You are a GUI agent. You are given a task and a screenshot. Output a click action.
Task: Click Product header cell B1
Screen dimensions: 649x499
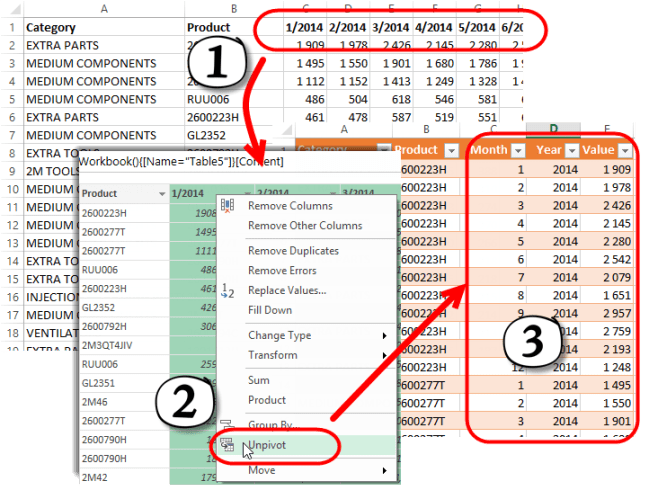[234, 27]
